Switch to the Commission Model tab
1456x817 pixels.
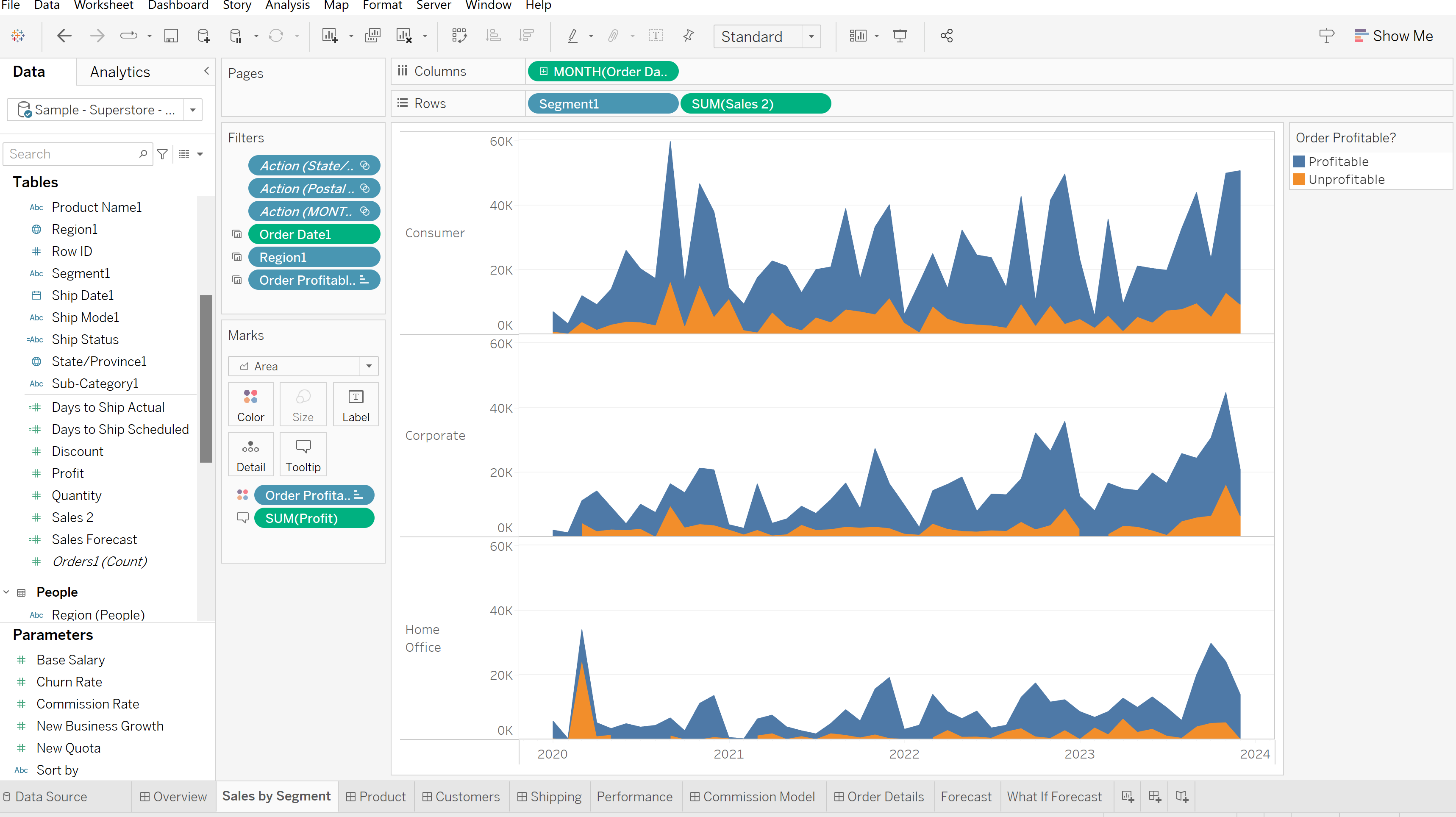pos(752,797)
